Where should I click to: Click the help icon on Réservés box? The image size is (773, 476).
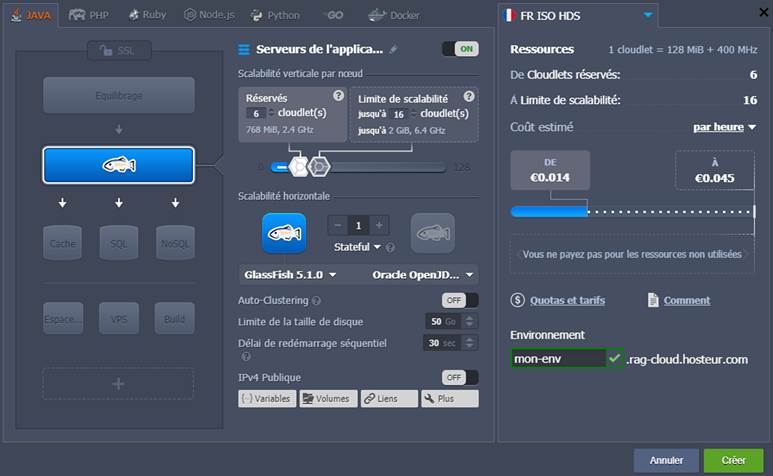coord(338,96)
